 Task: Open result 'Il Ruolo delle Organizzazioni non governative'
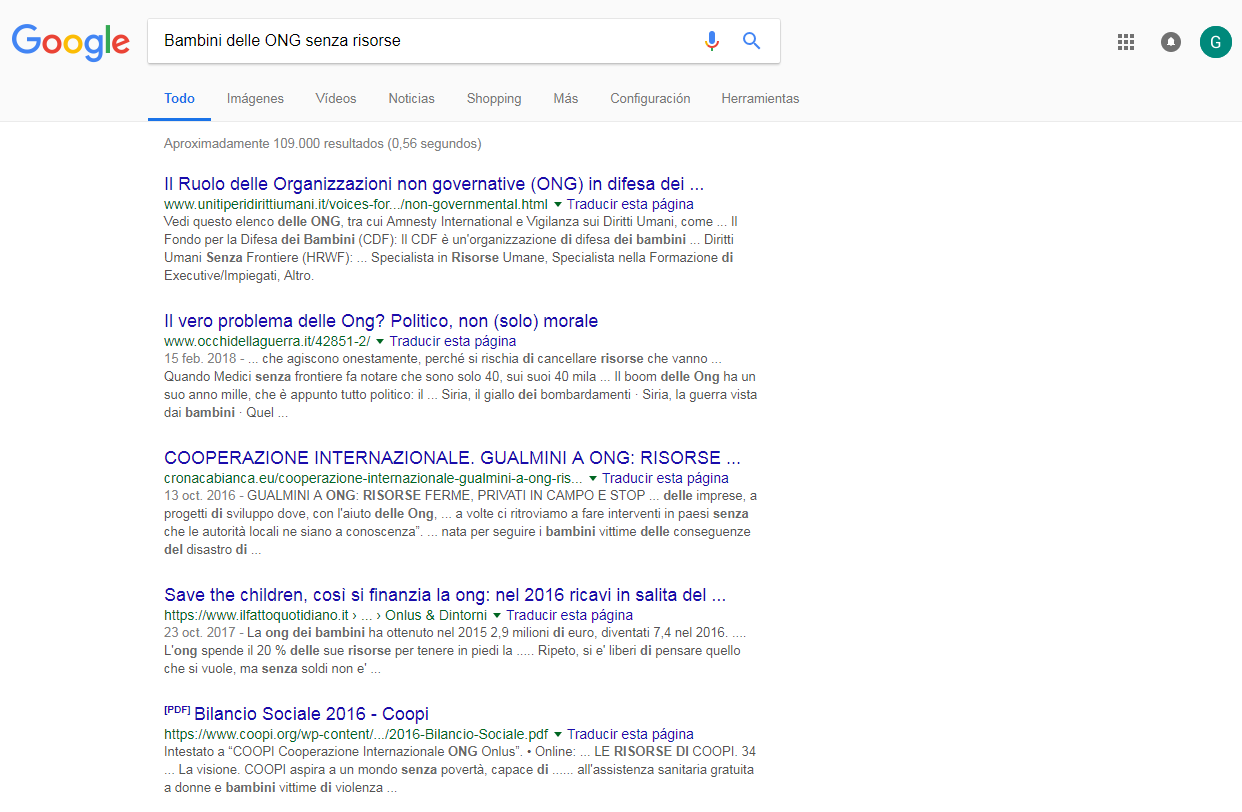(x=434, y=184)
